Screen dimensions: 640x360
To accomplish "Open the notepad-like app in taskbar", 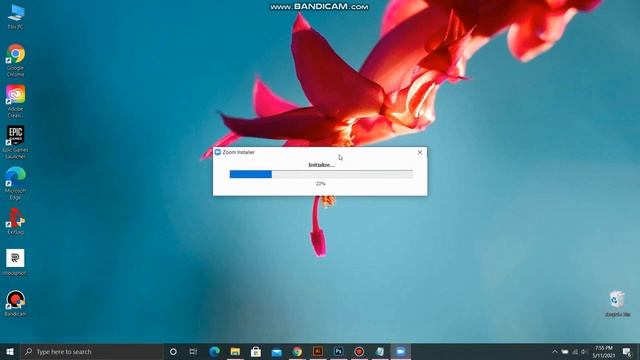I will [380, 351].
